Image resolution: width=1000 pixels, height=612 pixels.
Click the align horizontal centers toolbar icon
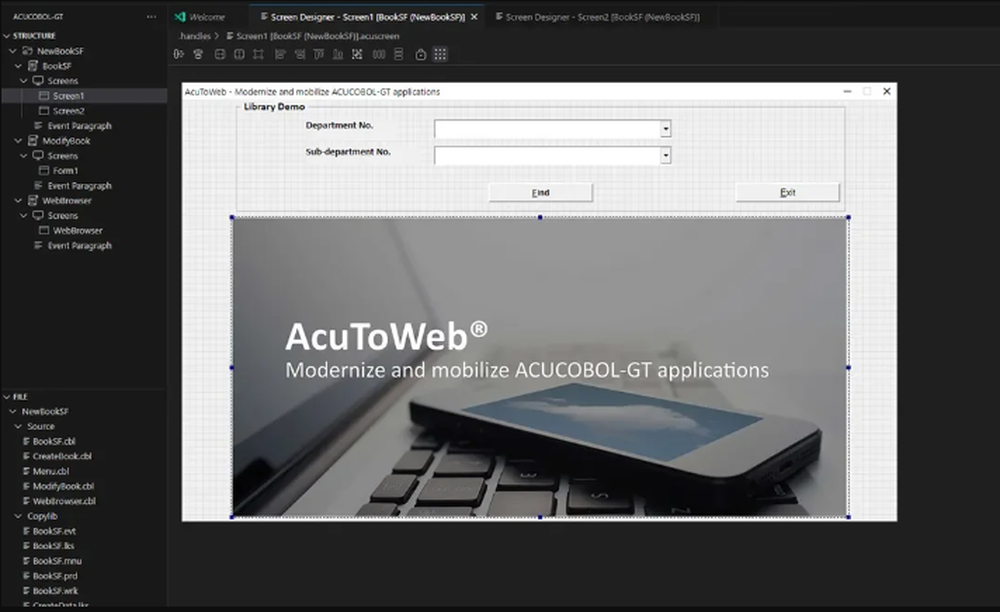coord(179,54)
